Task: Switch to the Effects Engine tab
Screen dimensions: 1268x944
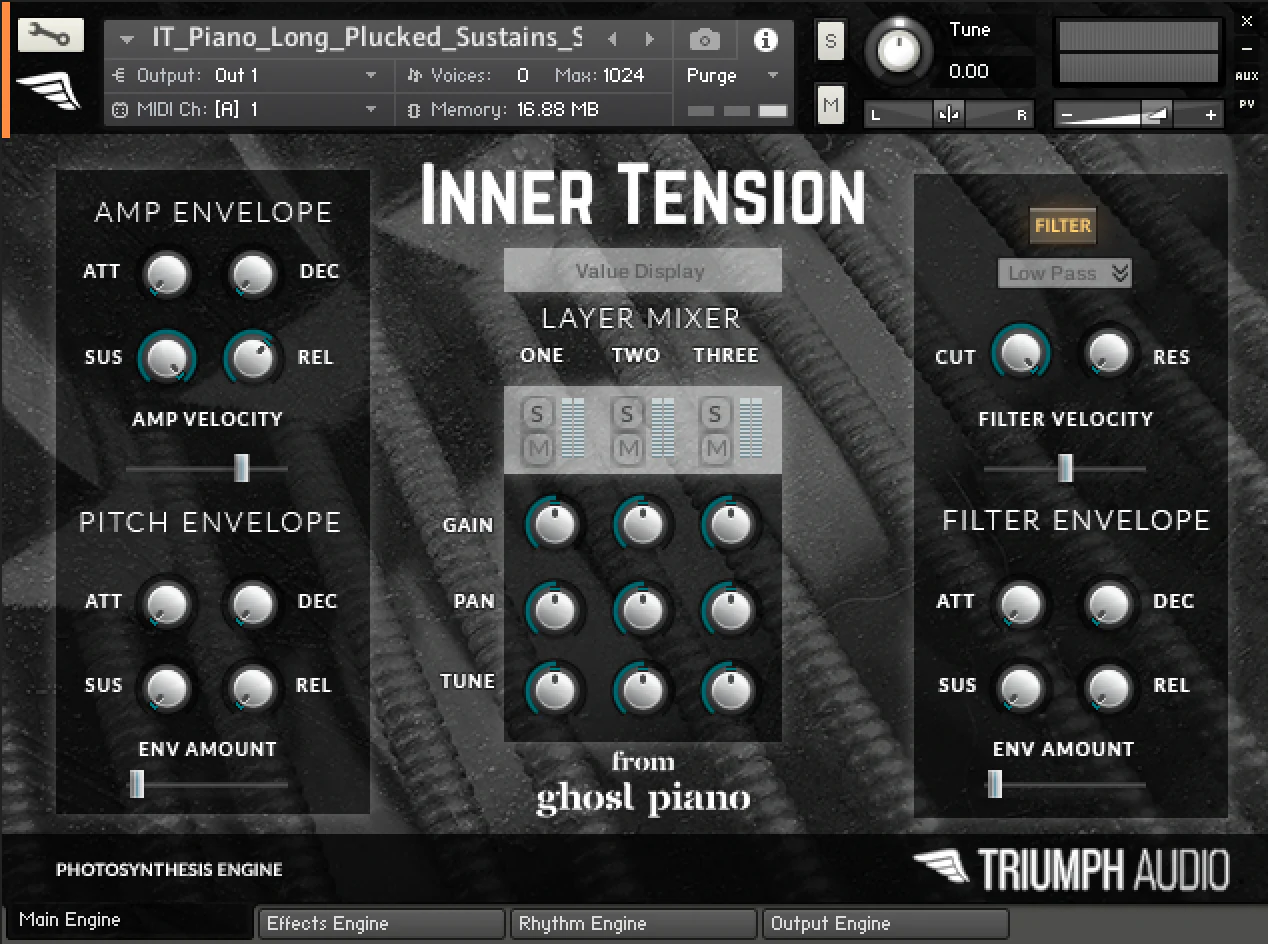Action: [380, 924]
